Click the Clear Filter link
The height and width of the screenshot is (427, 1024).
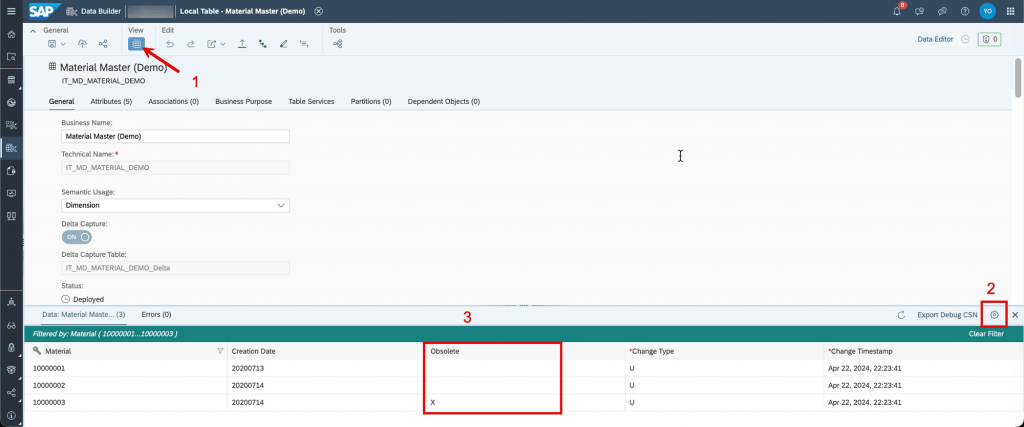(x=986, y=334)
